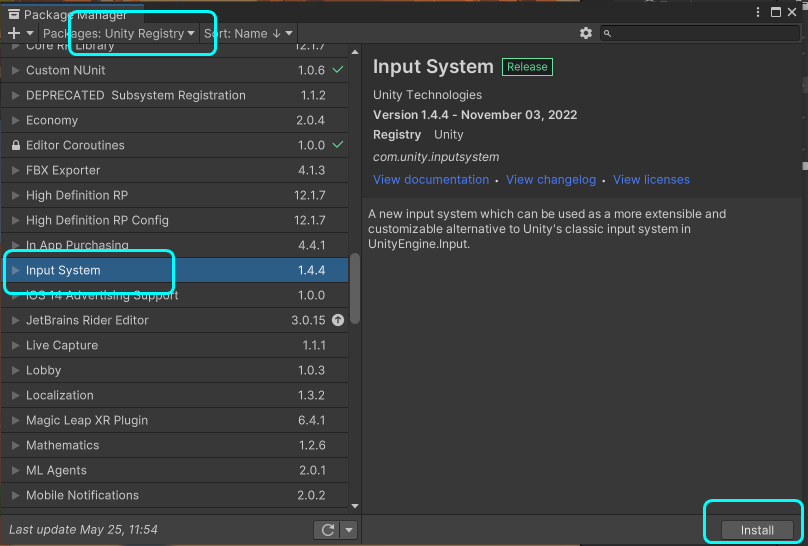Expand the Input System entry arrow
The height and width of the screenshot is (546, 808).
pyautogui.click(x=15, y=270)
